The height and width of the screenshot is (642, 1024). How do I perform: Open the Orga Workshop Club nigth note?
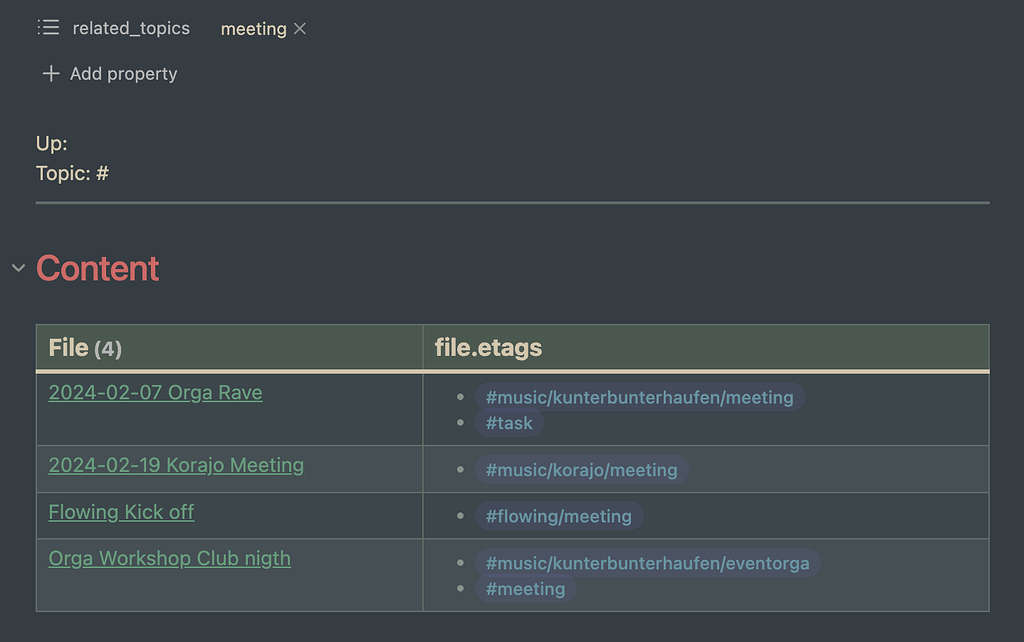point(169,558)
